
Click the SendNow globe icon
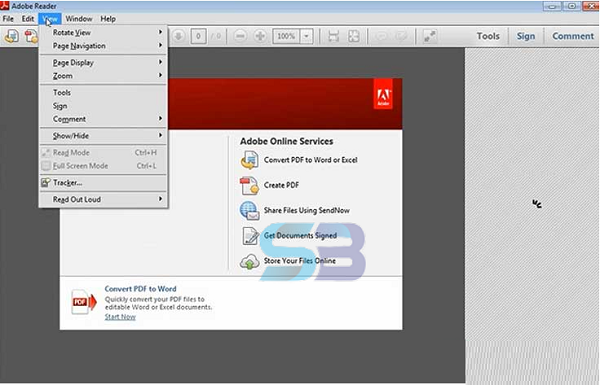click(x=249, y=210)
